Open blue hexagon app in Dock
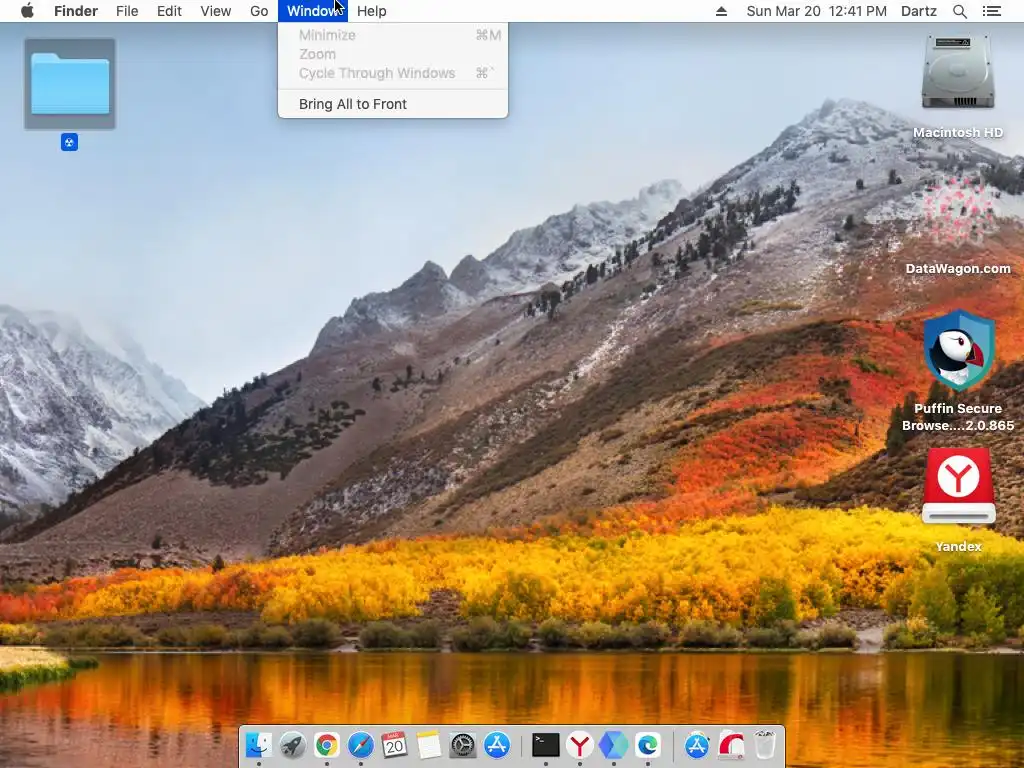 coord(614,744)
